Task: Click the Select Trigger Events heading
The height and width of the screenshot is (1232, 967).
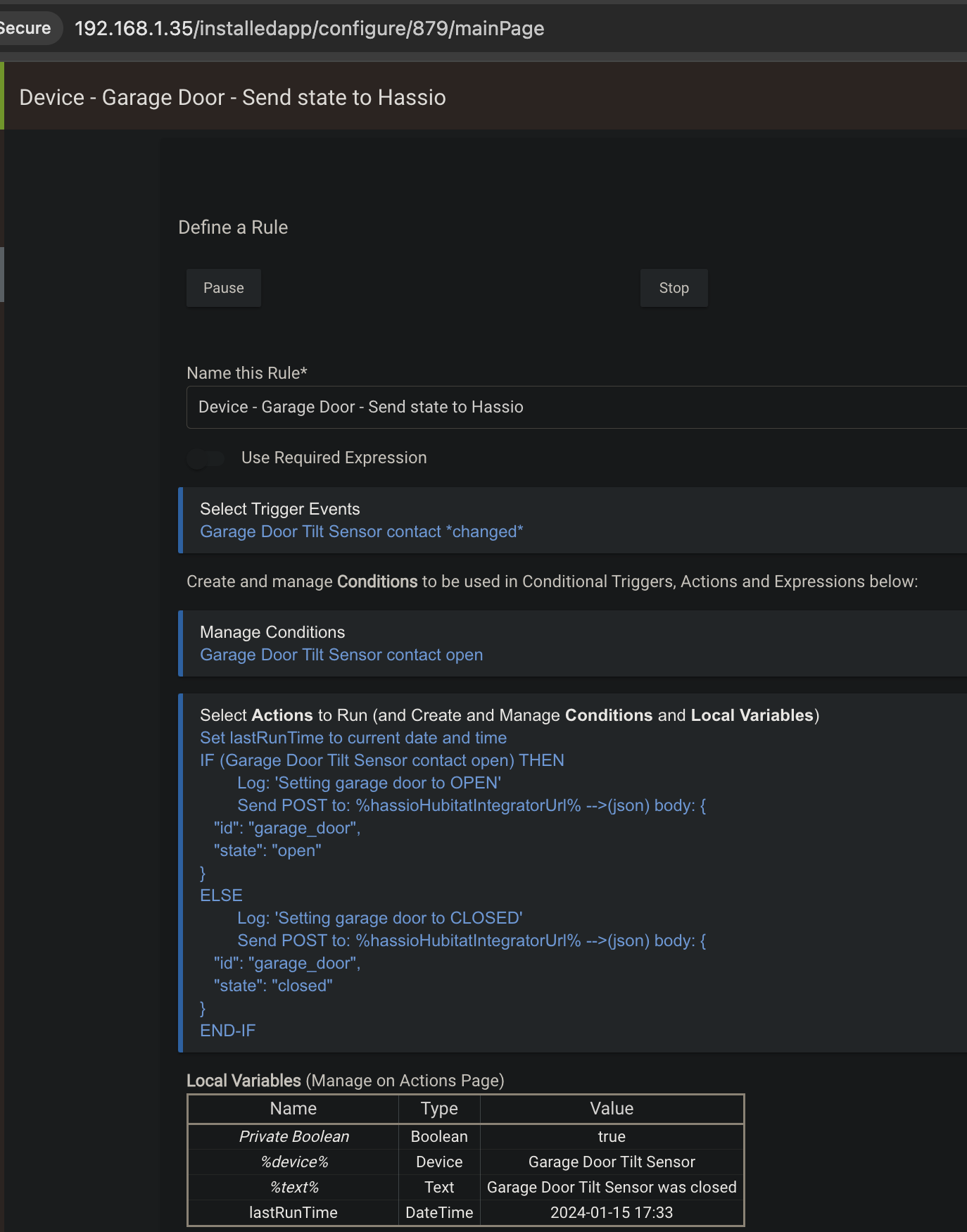Action: 279,509
